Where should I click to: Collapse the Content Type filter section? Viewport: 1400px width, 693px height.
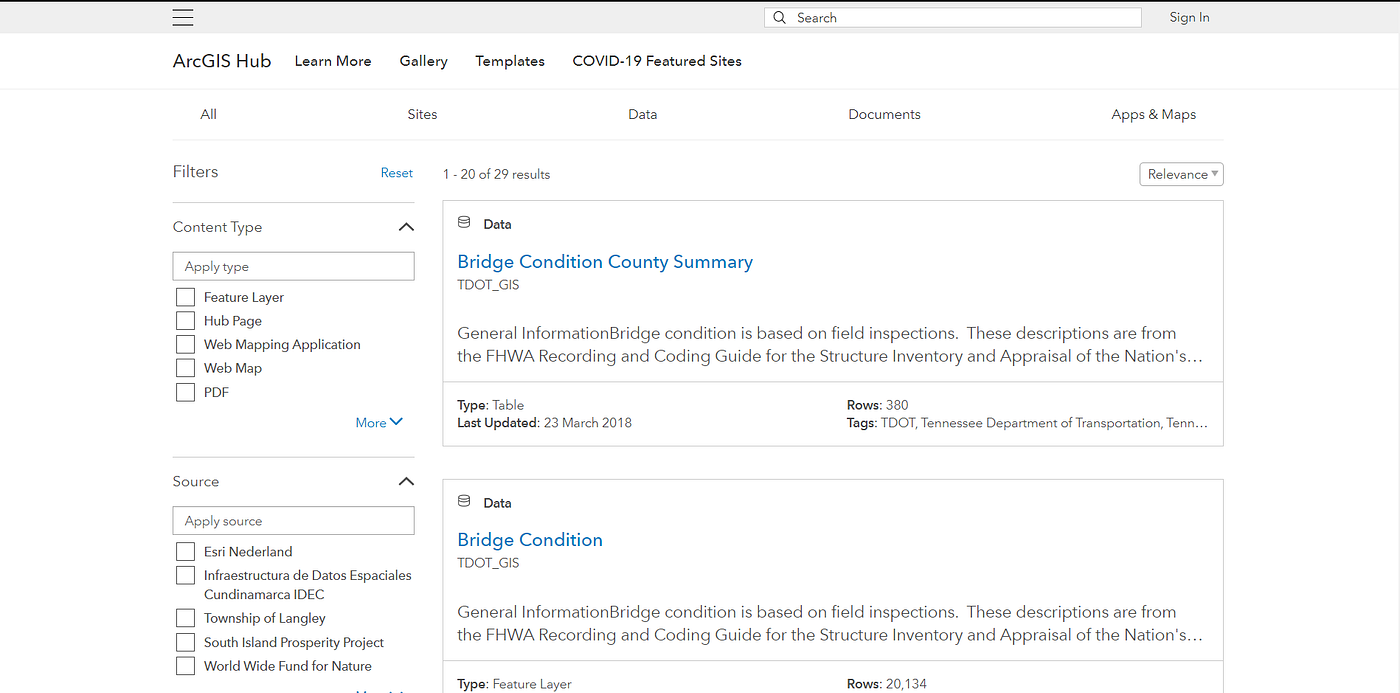tap(406, 227)
